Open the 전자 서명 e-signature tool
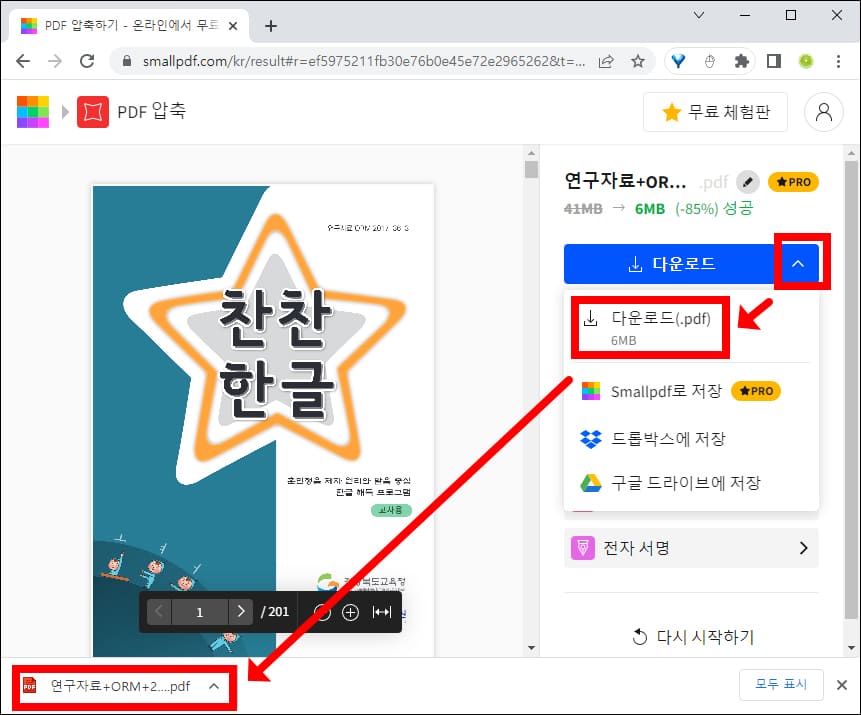This screenshot has height=715, width=861. [691, 547]
